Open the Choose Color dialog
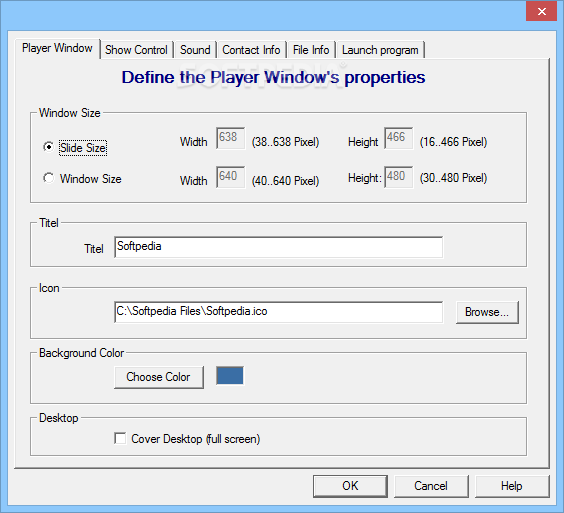Viewport: 564px width, 513px height. coord(159,377)
